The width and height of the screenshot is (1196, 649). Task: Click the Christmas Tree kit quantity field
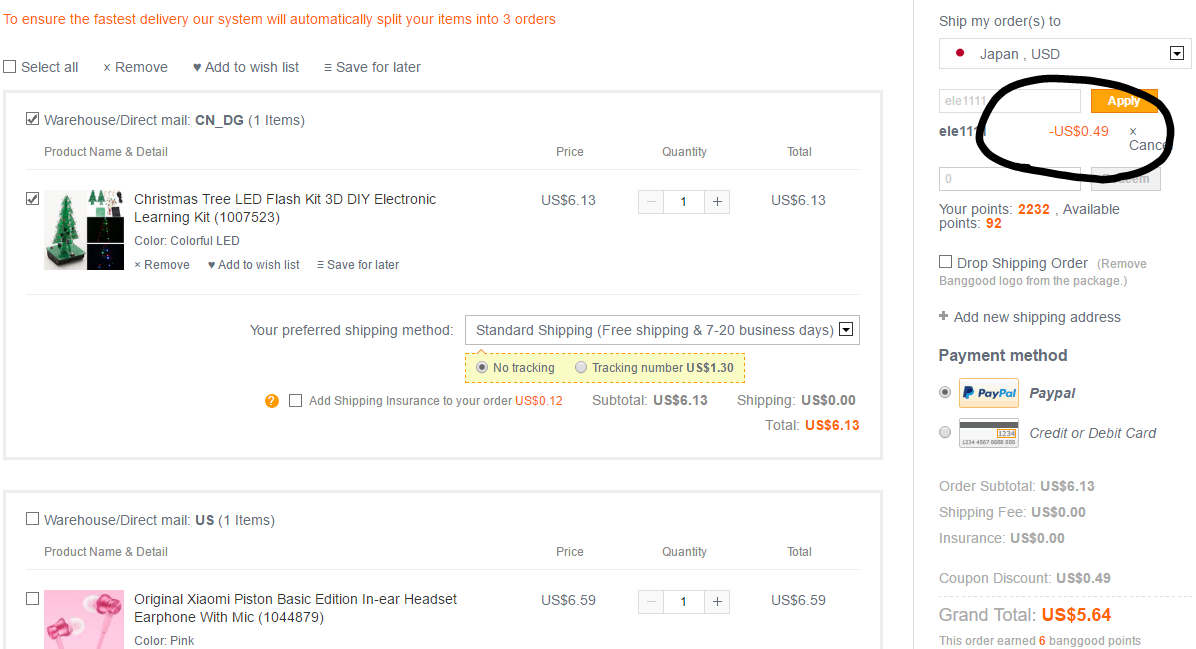point(684,202)
